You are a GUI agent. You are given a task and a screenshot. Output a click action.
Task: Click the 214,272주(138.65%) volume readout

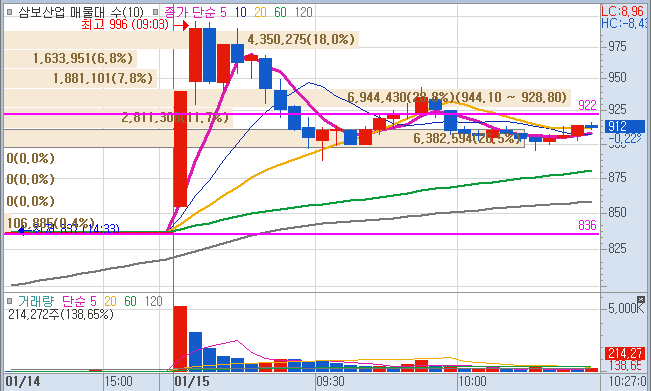click(61, 315)
